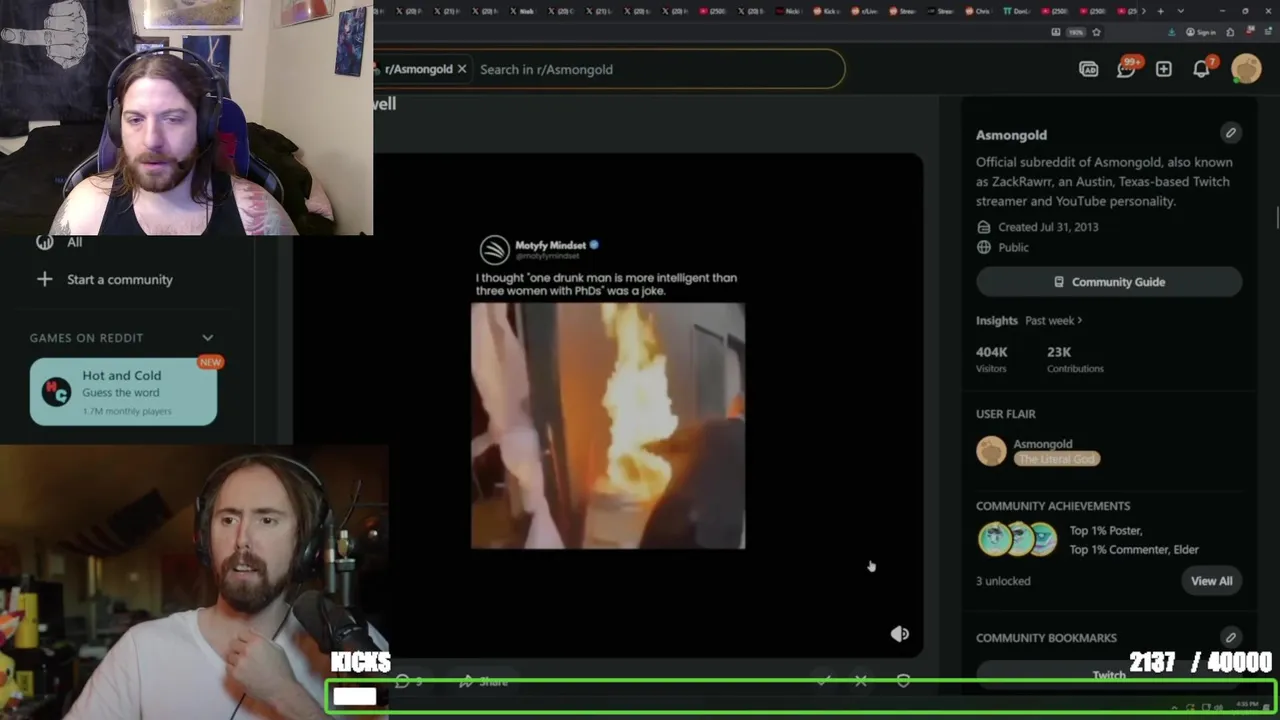This screenshot has height=720, width=1280.
Task: Play the Motyfy Mindset video
Action: point(608,426)
